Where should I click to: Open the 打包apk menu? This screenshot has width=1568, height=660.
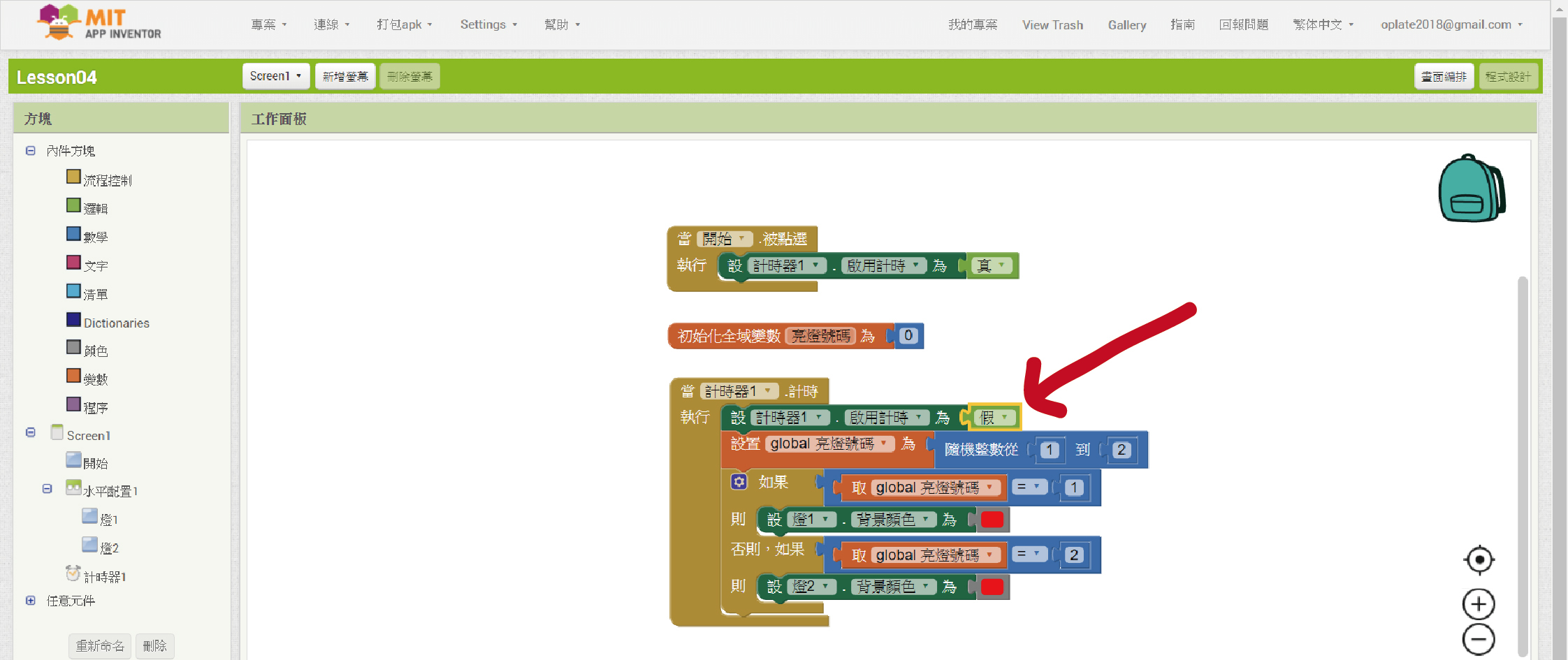(x=404, y=24)
